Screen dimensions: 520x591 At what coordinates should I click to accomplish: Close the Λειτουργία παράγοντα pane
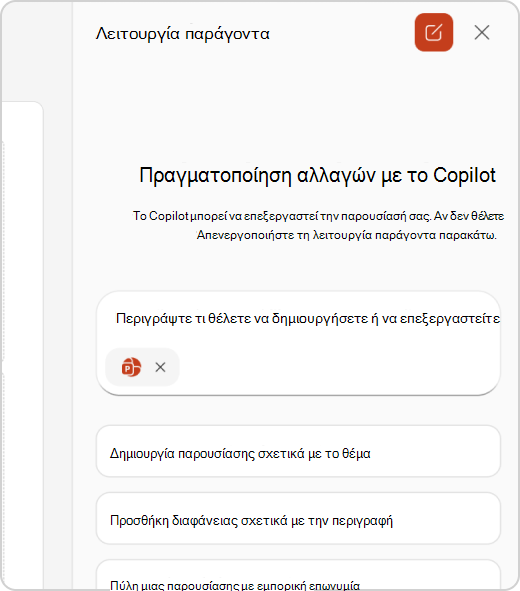point(482,32)
